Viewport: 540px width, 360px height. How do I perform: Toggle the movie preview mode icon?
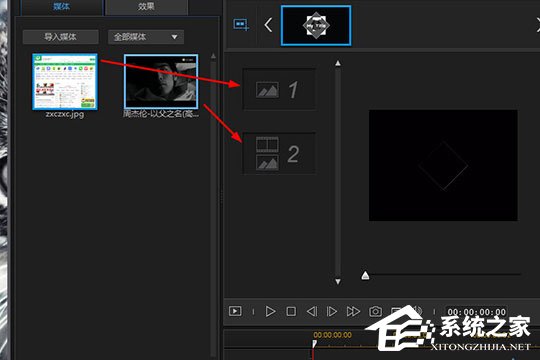(235, 311)
